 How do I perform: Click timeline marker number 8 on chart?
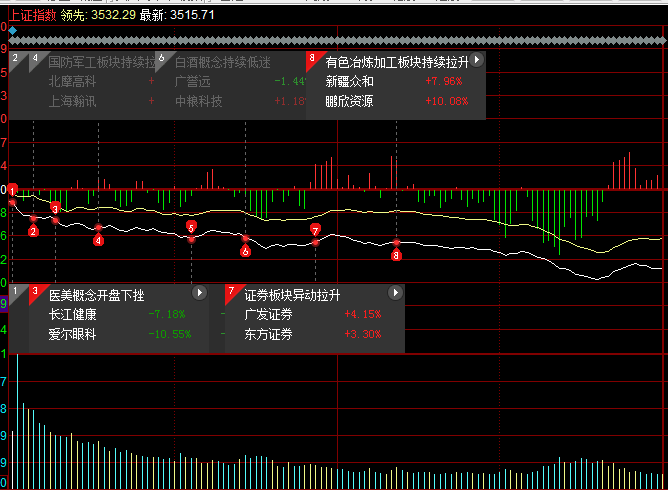[396, 255]
